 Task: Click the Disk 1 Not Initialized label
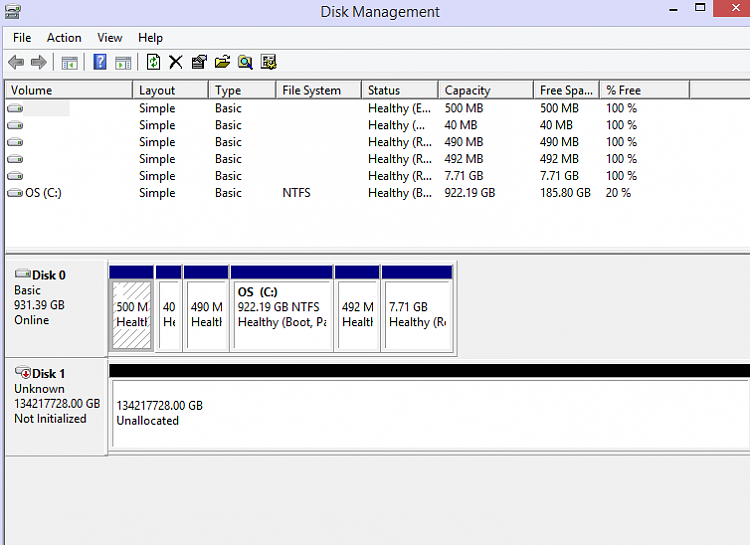tap(50, 419)
